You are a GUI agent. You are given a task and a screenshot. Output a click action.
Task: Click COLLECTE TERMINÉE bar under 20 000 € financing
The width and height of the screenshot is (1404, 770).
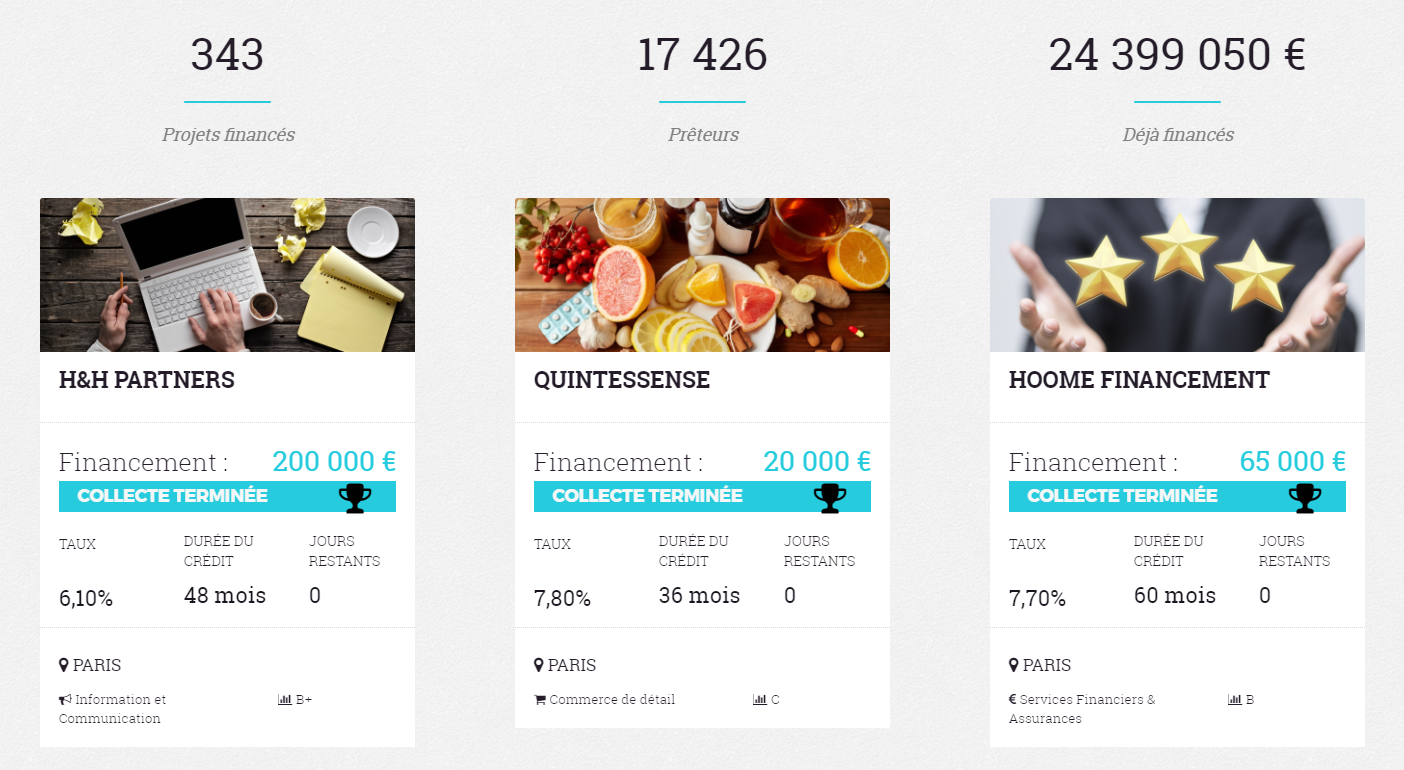pos(702,496)
